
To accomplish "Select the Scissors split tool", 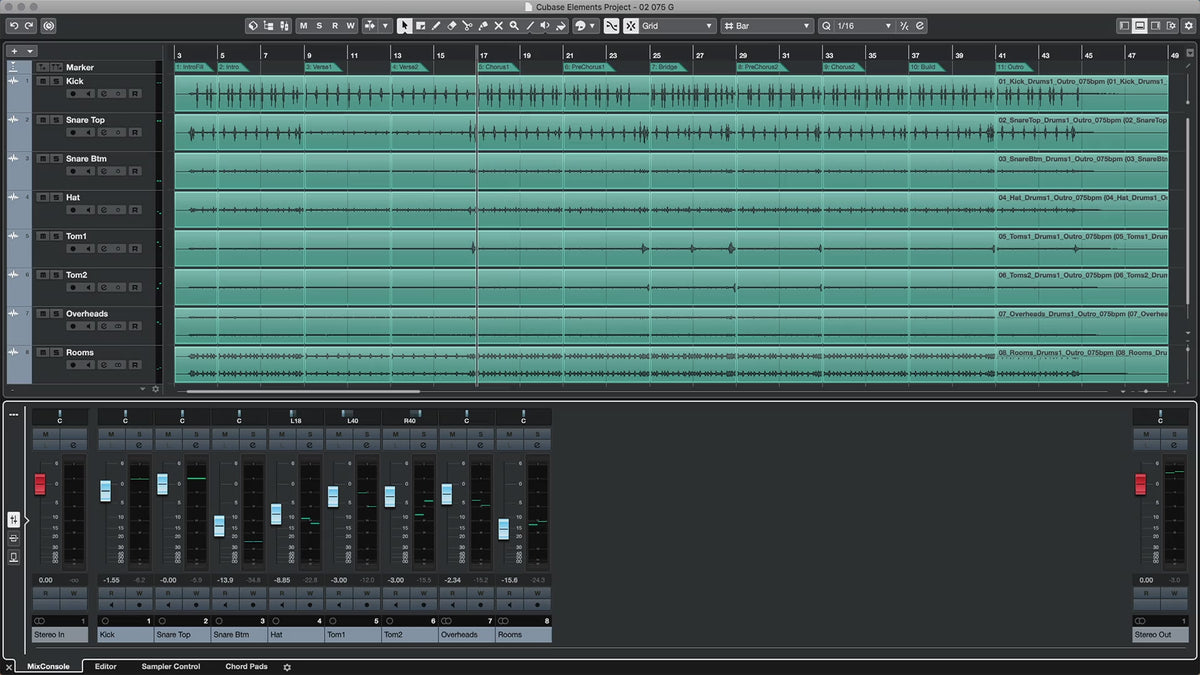I will tap(467, 26).
